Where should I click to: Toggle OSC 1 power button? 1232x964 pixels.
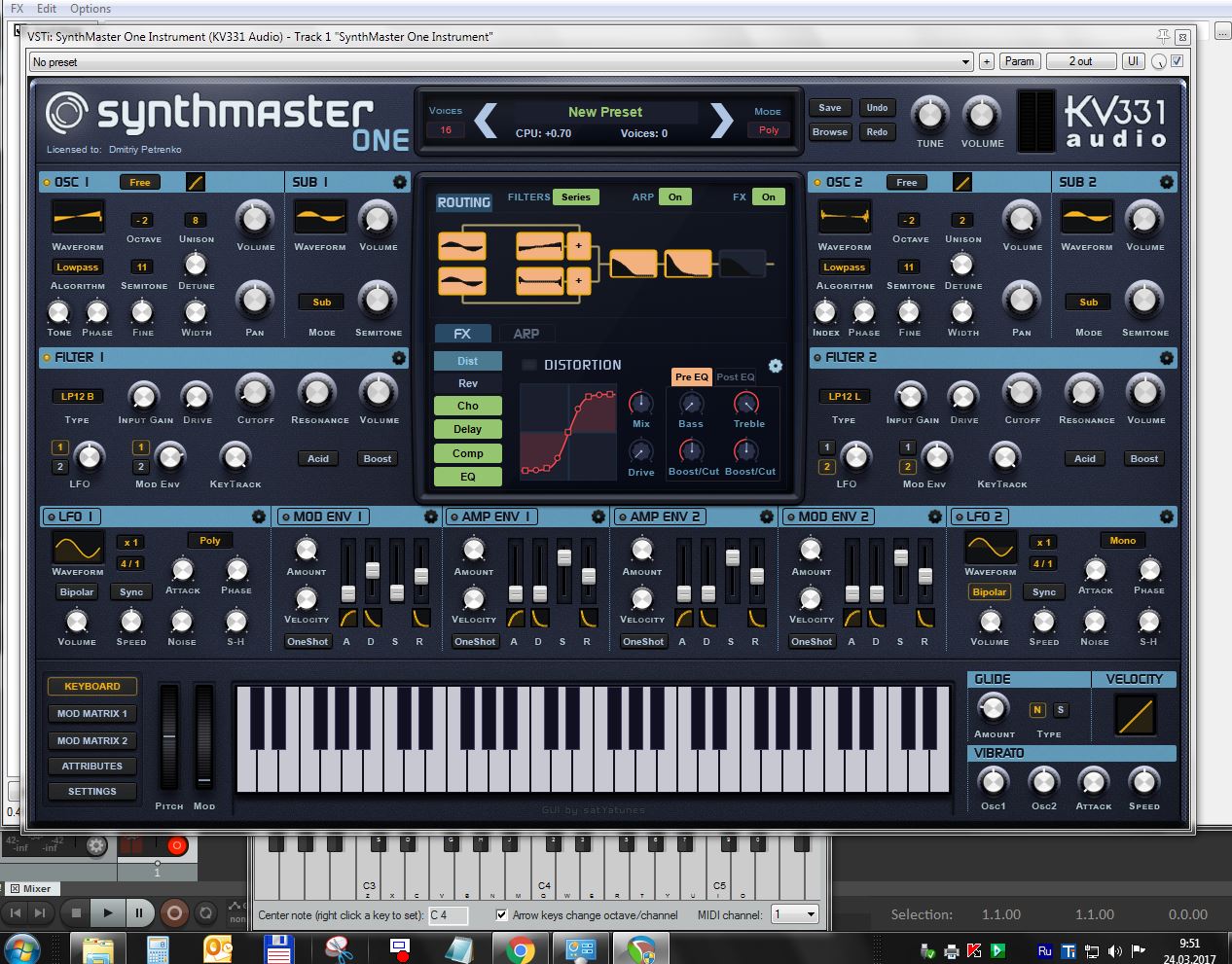tap(47, 182)
